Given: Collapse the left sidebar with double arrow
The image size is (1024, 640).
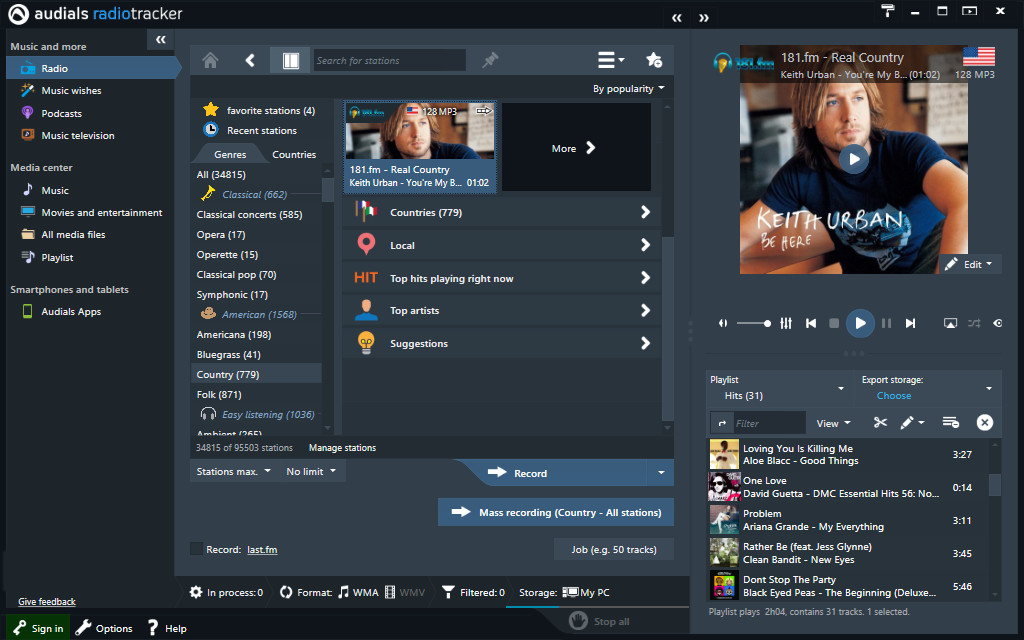Looking at the screenshot, I should (x=161, y=40).
